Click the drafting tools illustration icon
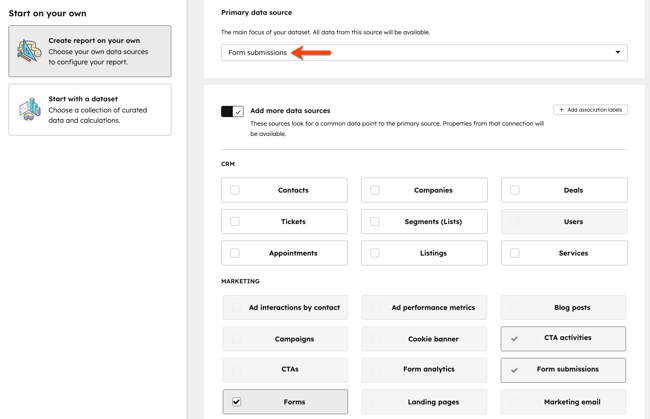Viewport: 650px width, 419px height. click(29, 51)
